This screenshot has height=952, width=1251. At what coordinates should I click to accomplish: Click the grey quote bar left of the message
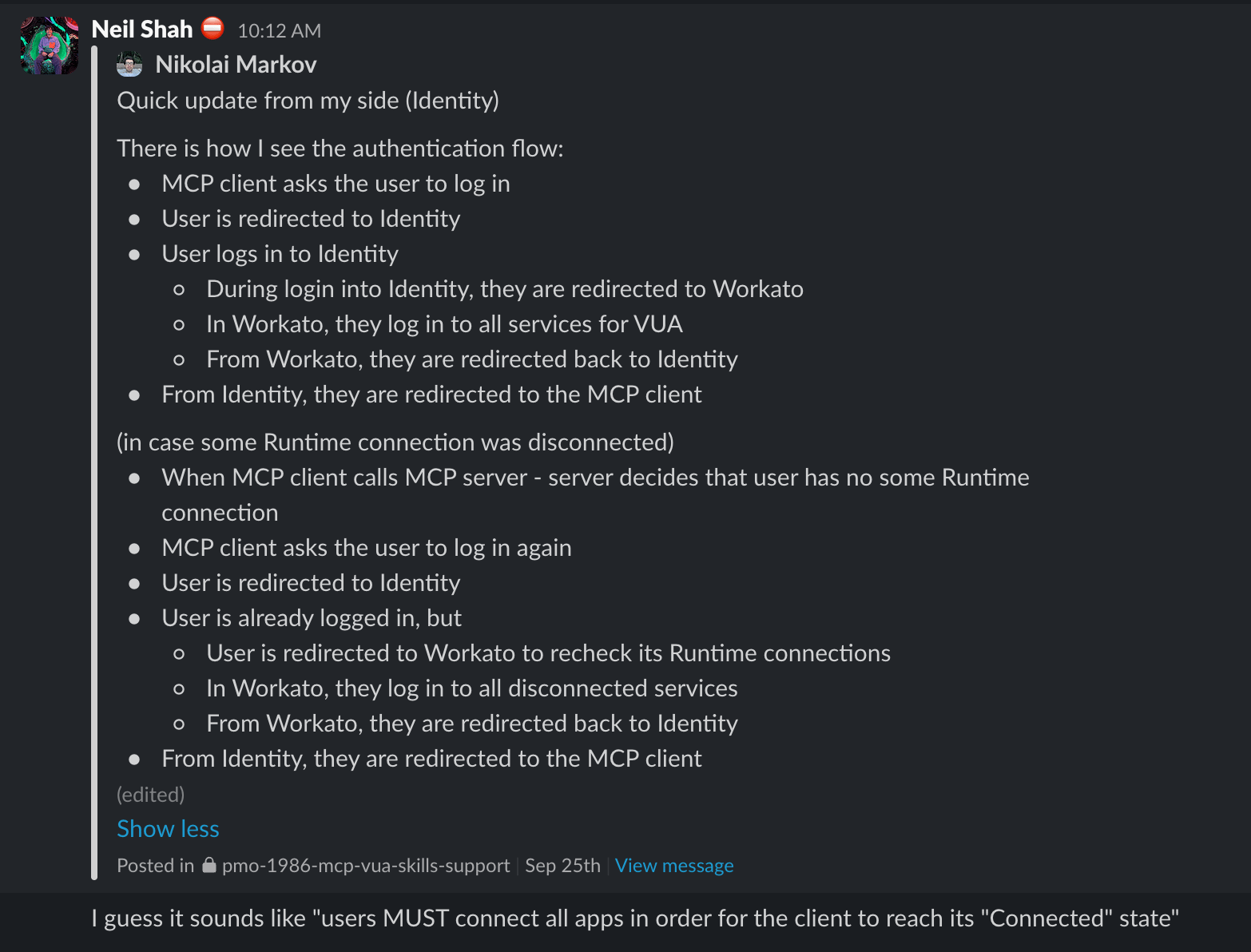[x=95, y=463]
